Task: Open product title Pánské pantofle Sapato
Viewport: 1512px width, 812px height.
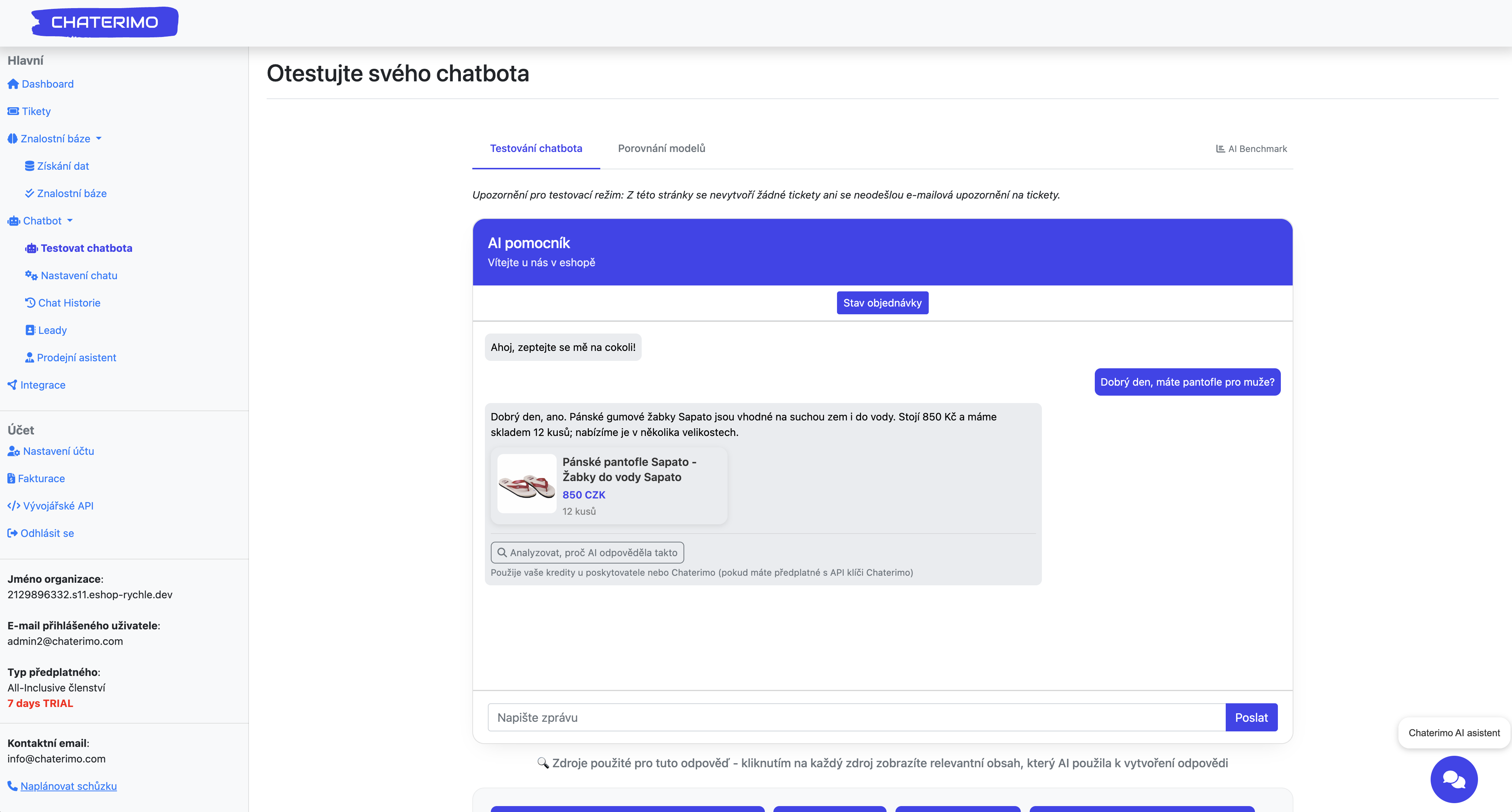Action: pyautogui.click(x=629, y=469)
